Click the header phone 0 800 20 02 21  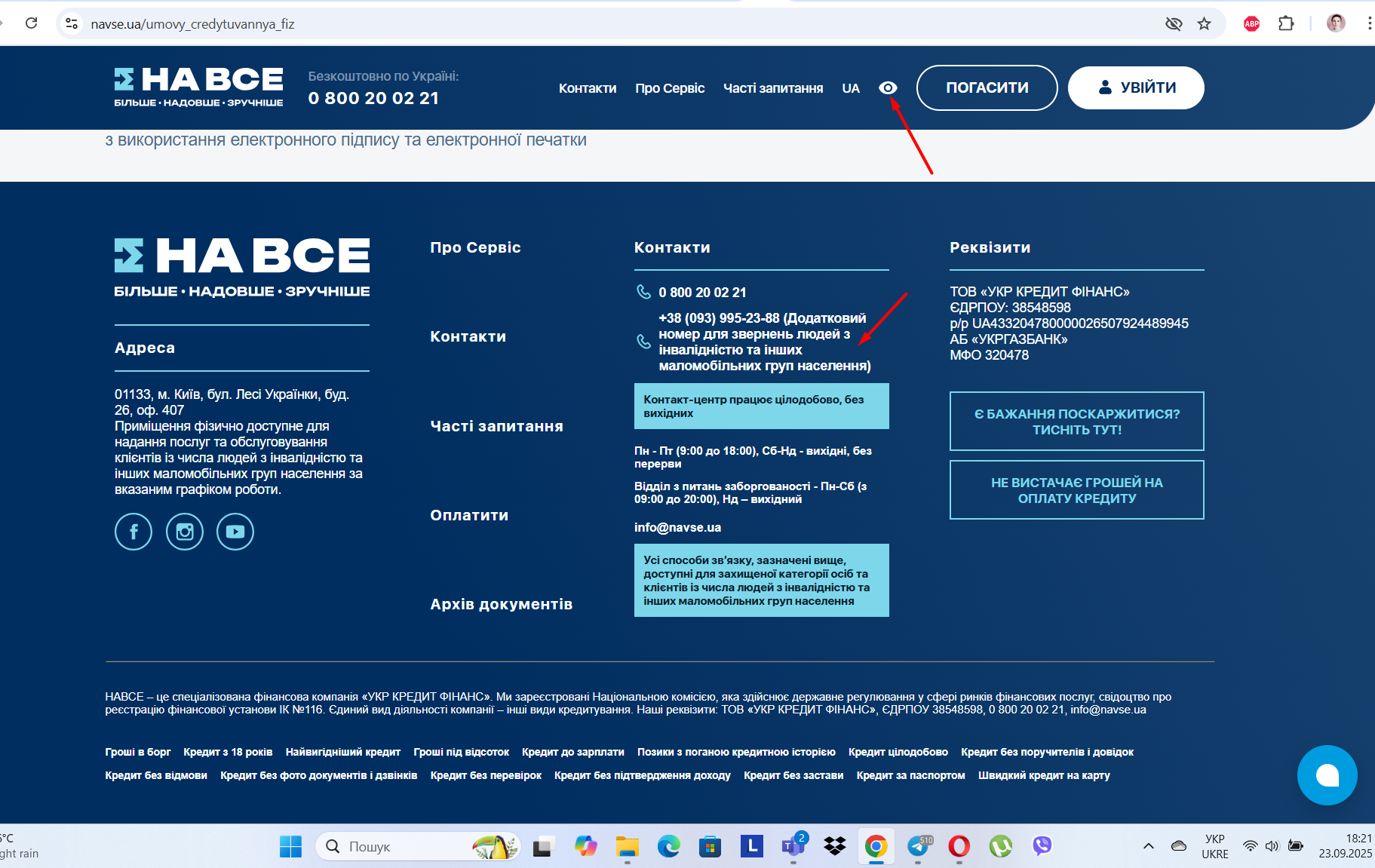[373, 98]
